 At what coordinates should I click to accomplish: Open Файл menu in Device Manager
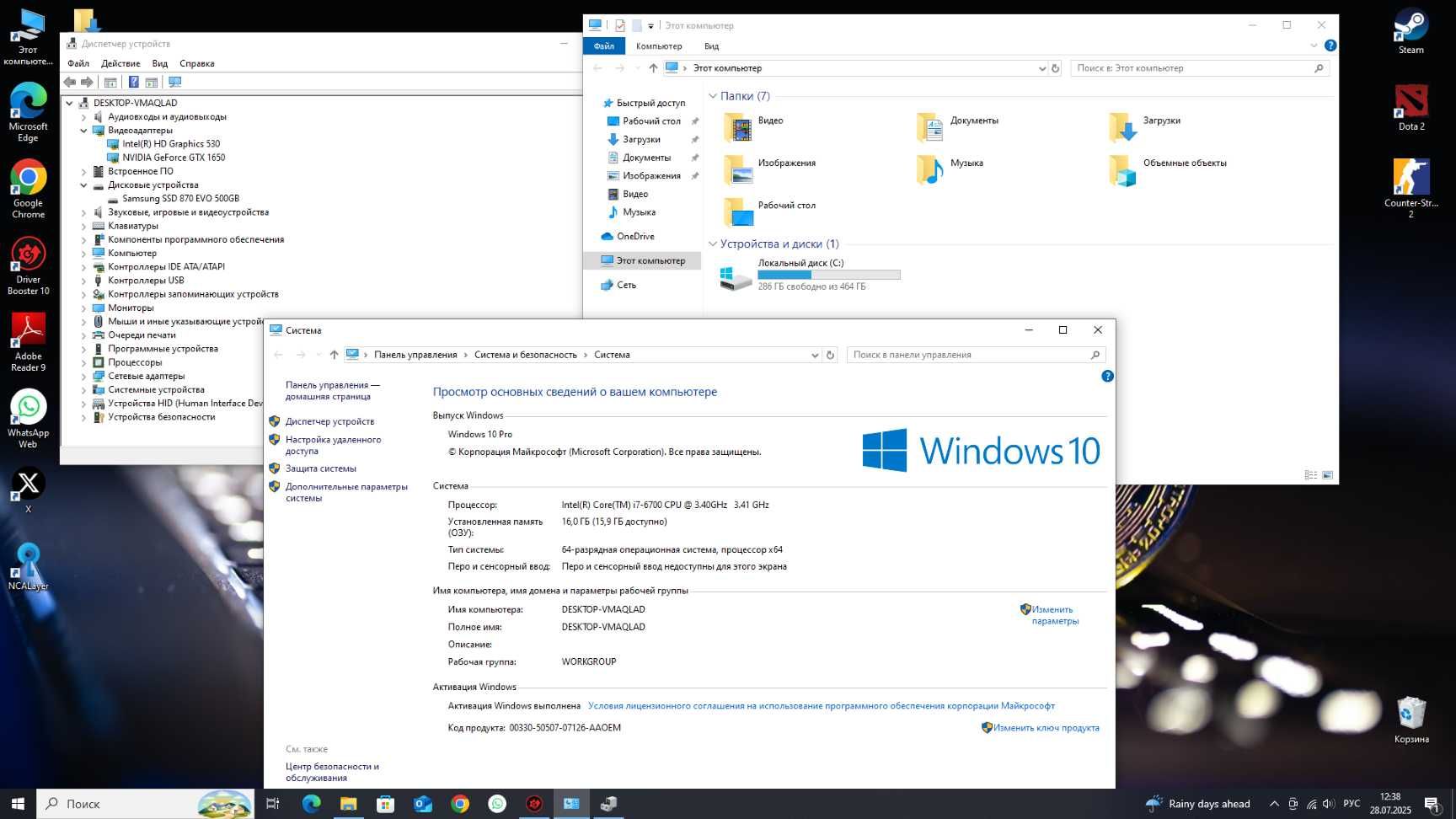(x=78, y=63)
